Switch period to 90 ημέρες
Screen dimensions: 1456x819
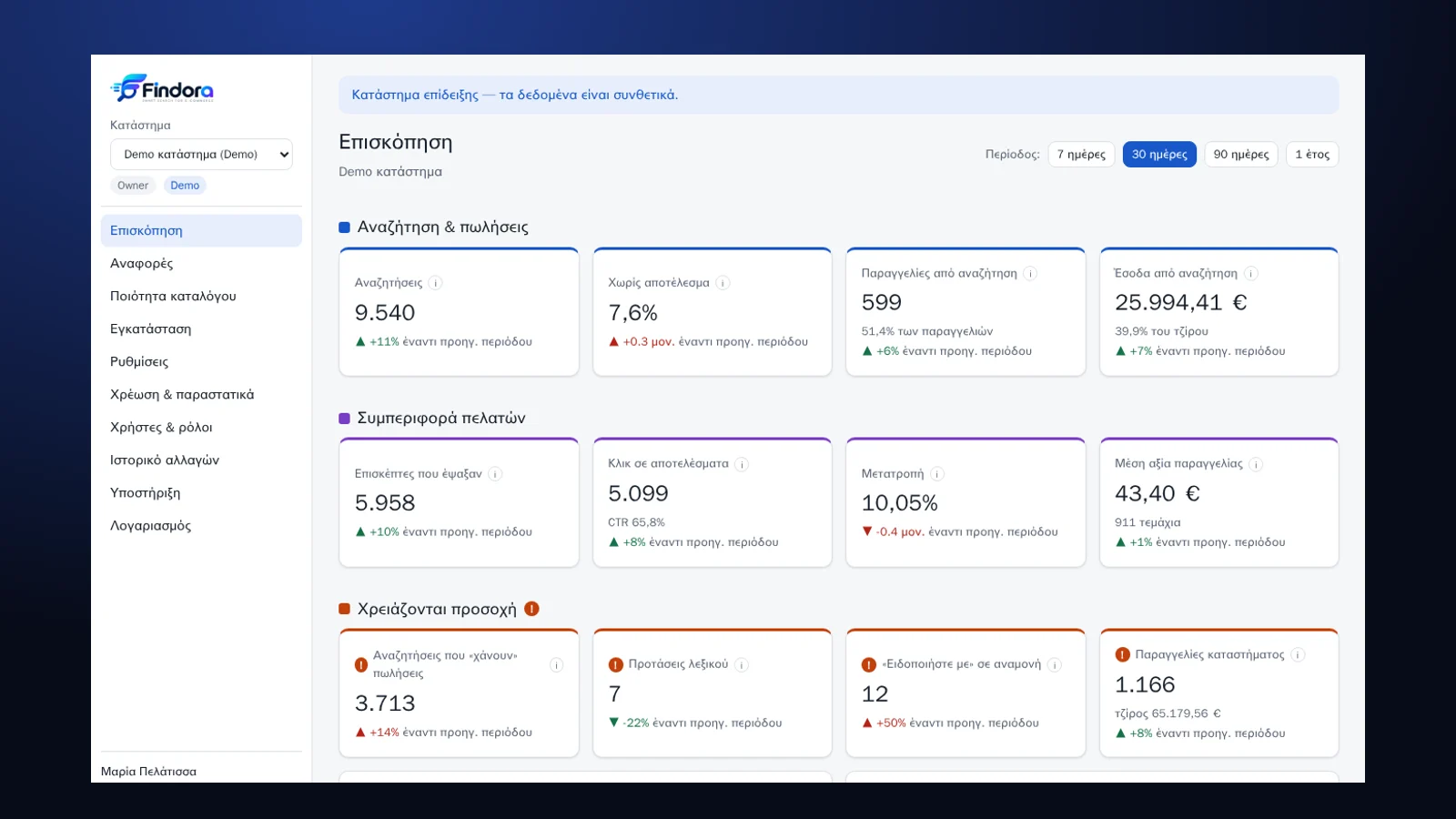click(x=1241, y=155)
